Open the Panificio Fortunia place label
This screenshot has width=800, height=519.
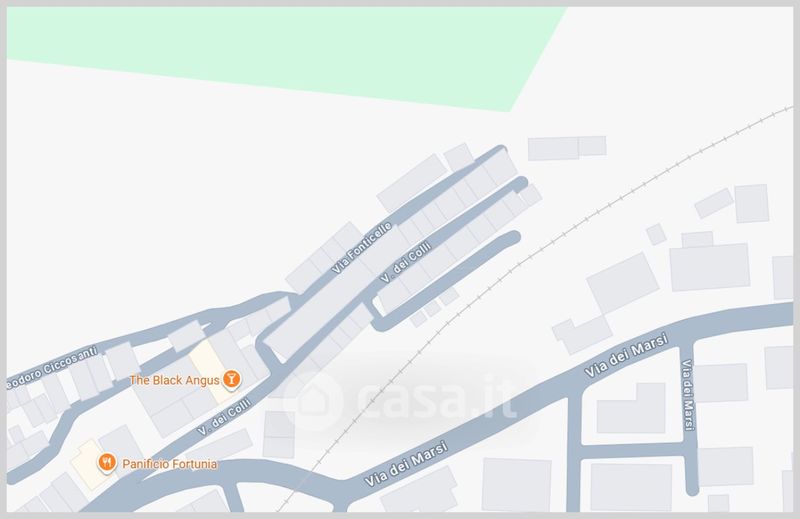(169, 464)
